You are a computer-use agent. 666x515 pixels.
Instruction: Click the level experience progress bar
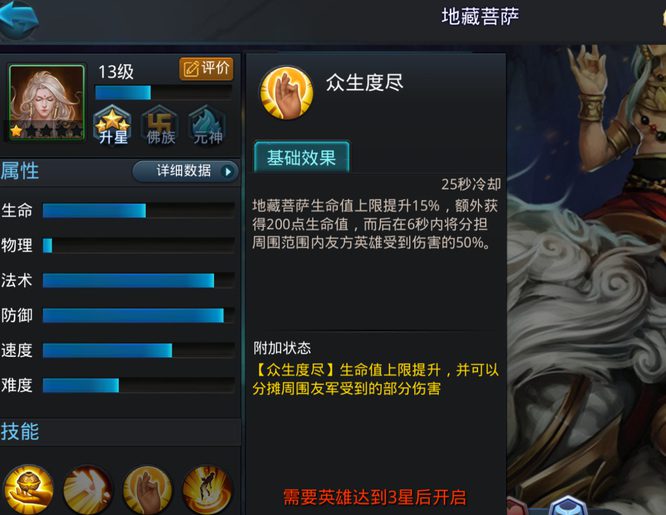[x=164, y=93]
